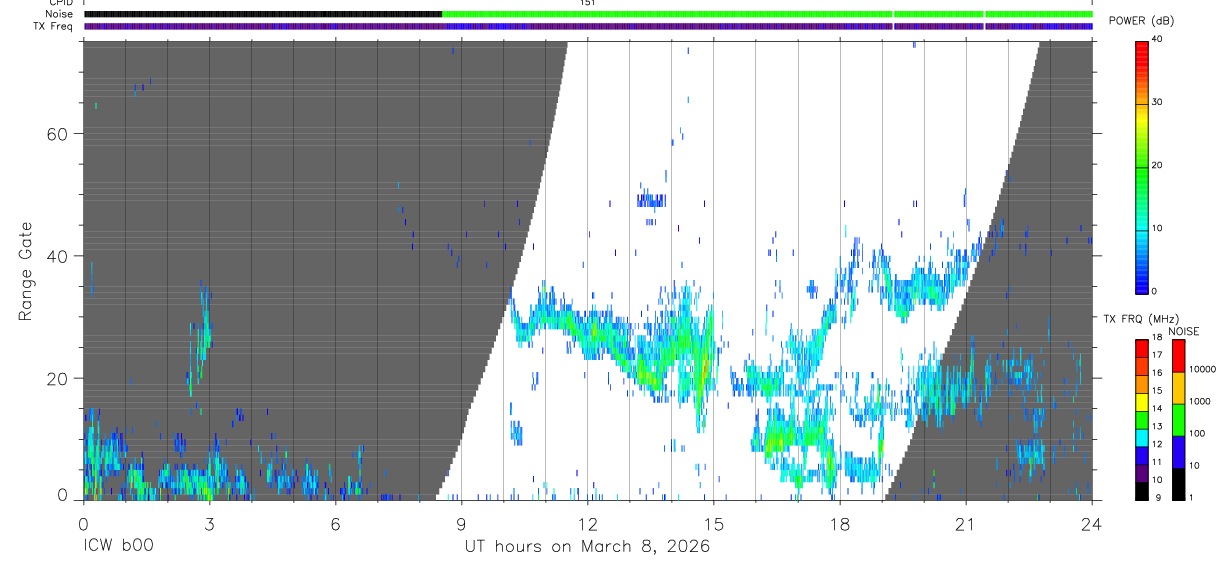Pick the yellow segment of the TX FRQ colorbar
The height and width of the screenshot is (567, 1228).
[1141, 402]
